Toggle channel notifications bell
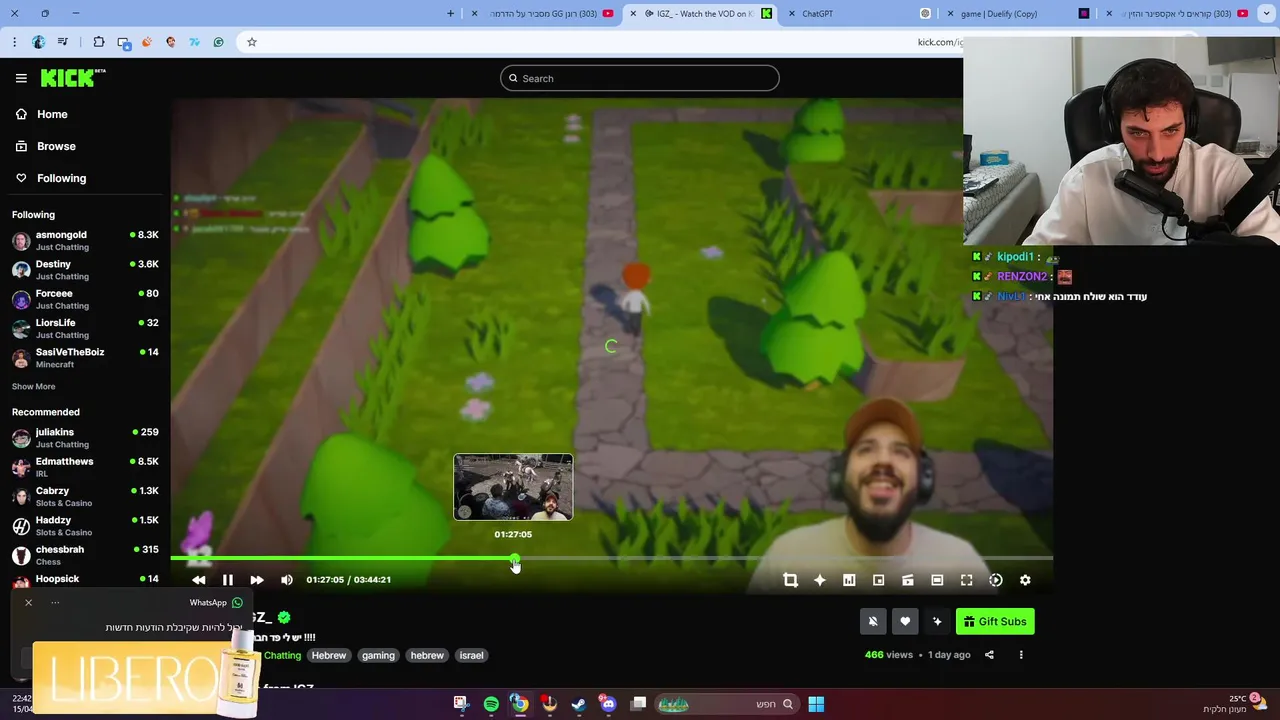Image resolution: width=1280 pixels, height=720 pixels. pos(873,622)
